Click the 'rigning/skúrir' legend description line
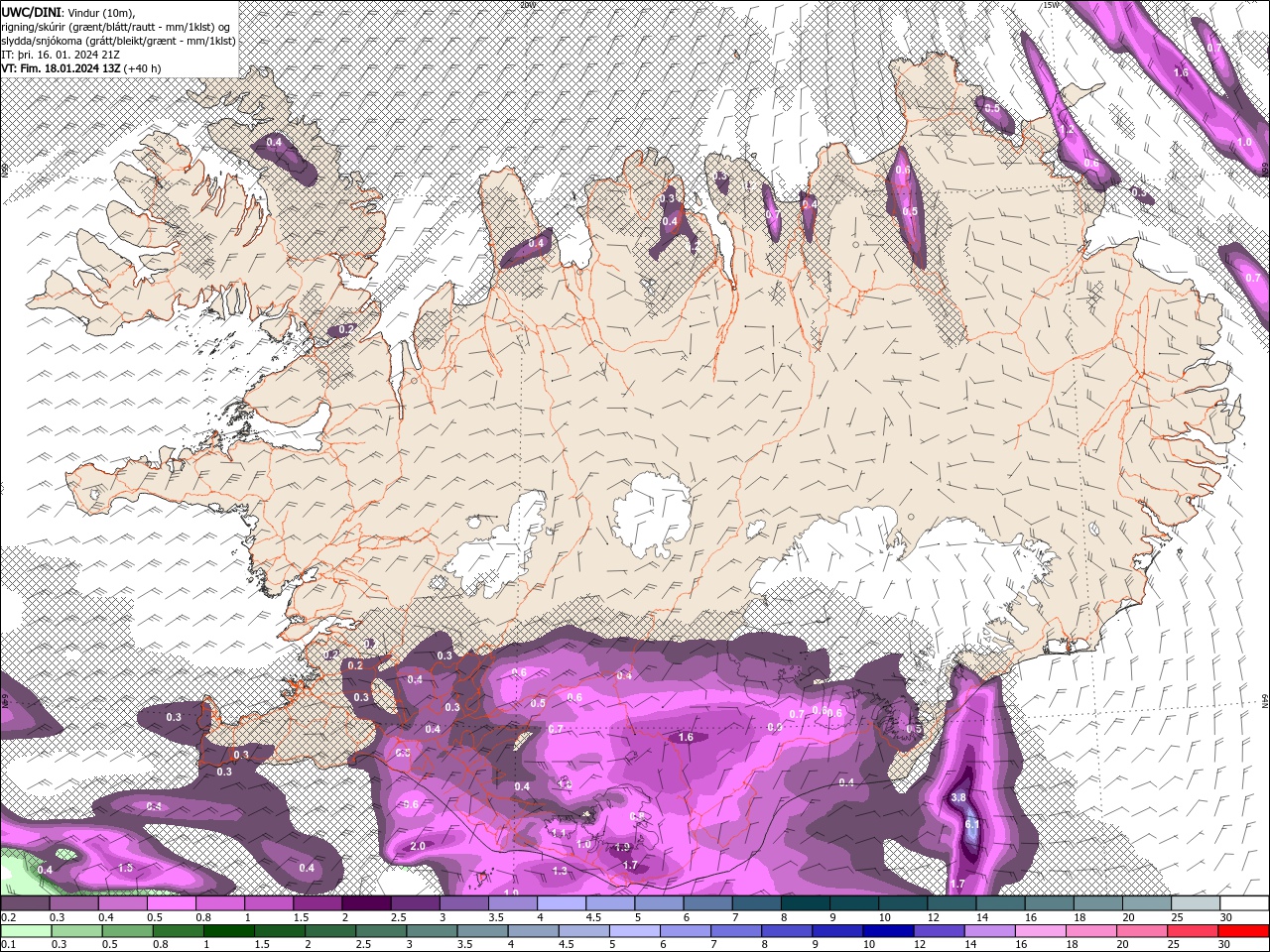The image size is (1270, 952). point(116,27)
